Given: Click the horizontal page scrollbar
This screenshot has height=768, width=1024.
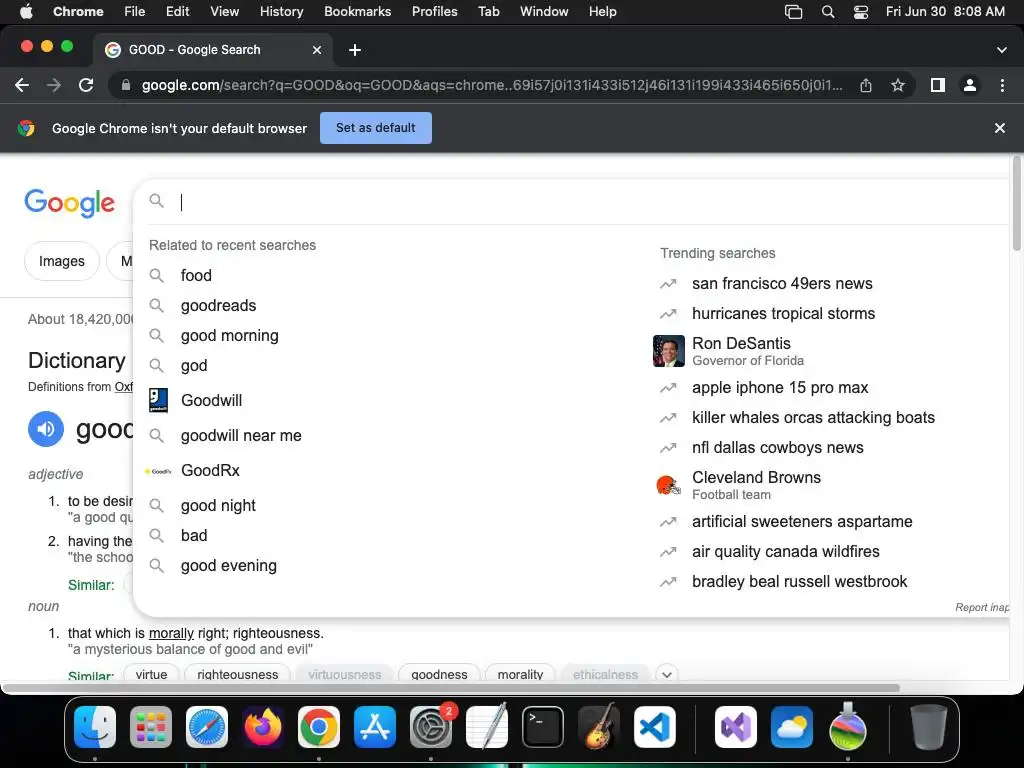Looking at the screenshot, I should 451,688.
